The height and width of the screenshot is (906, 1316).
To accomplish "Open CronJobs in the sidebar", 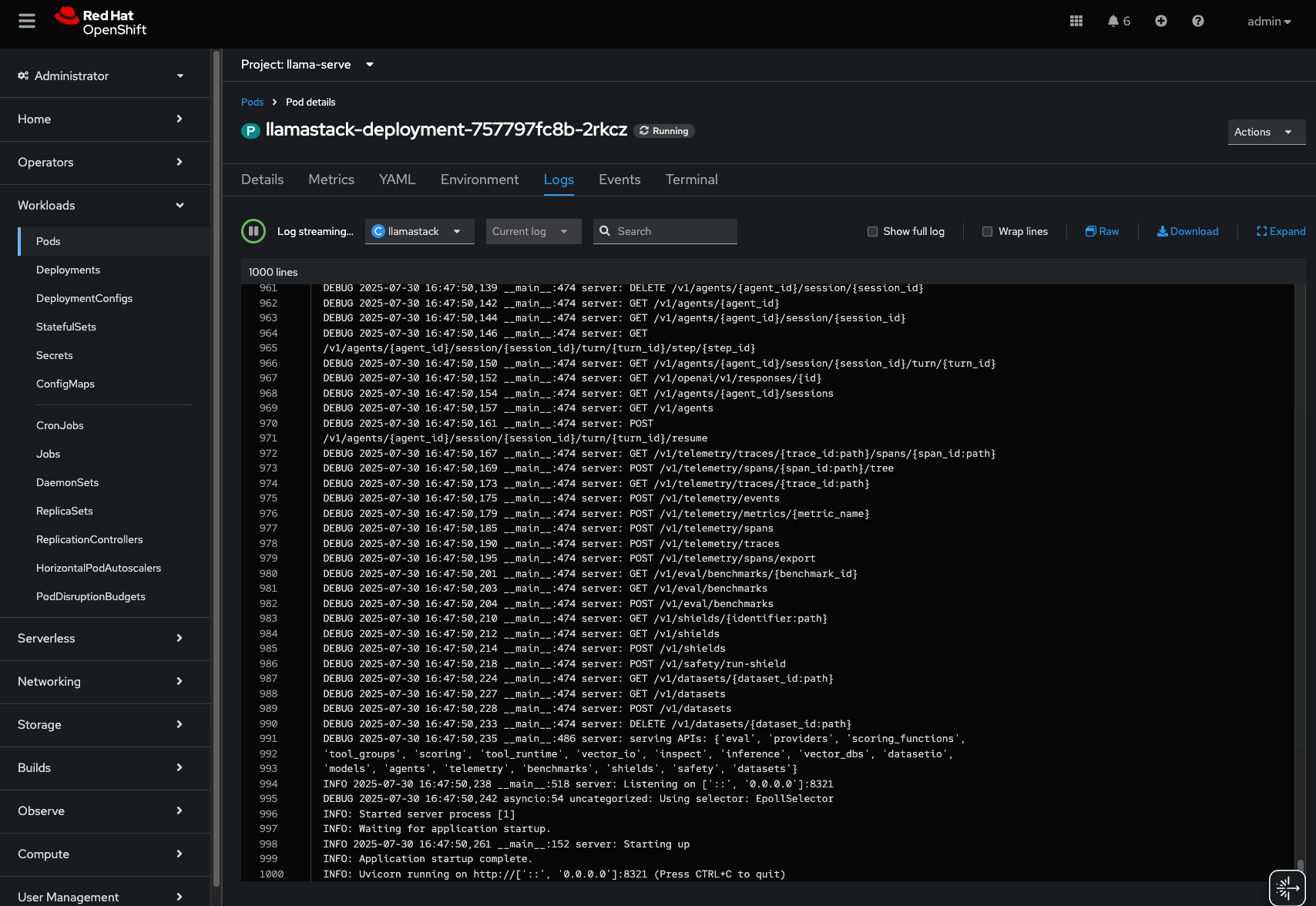I will coord(114,425).
